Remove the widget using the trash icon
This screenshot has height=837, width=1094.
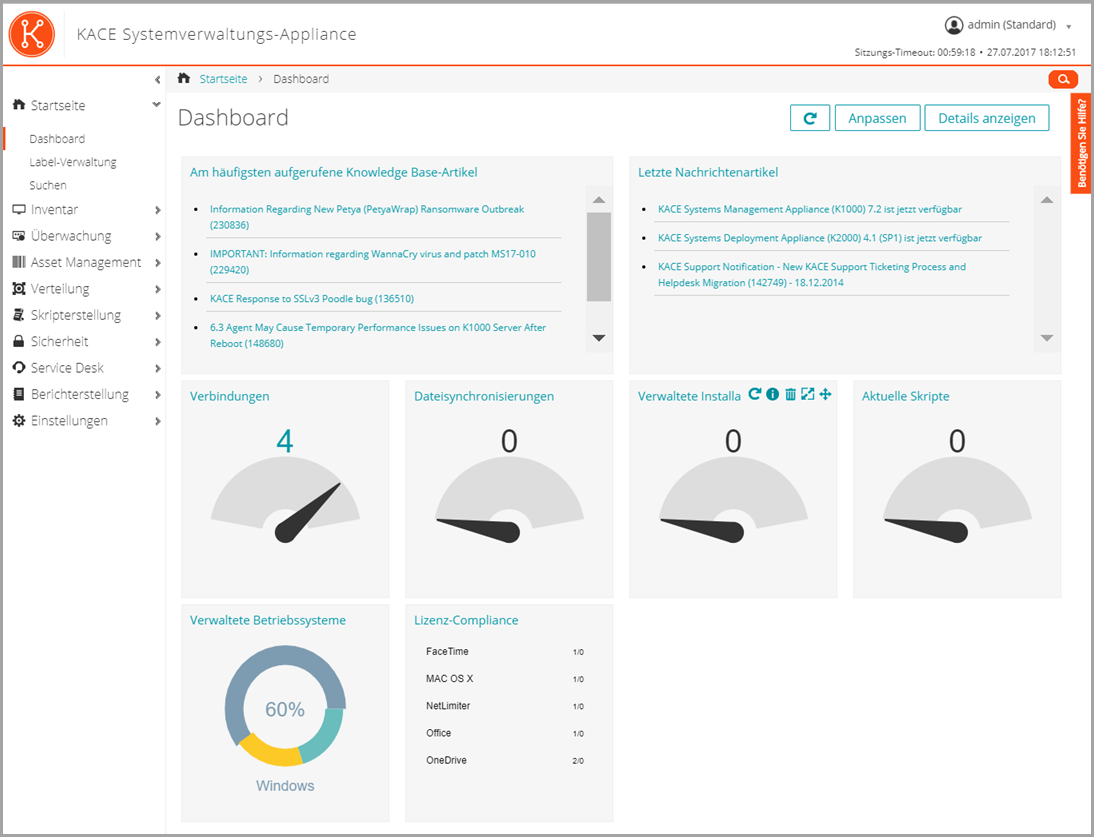(790, 394)
